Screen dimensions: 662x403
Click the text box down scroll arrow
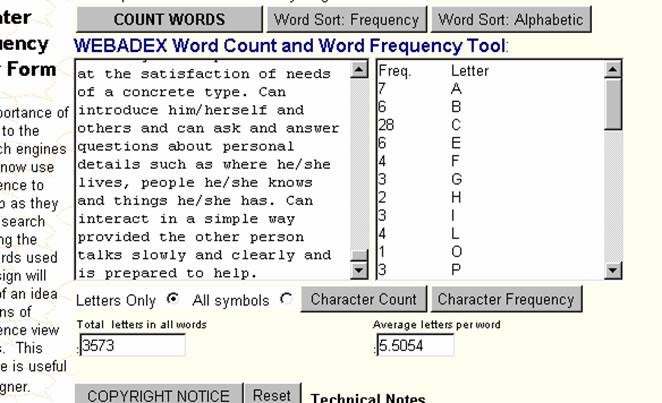coord(359,270)
